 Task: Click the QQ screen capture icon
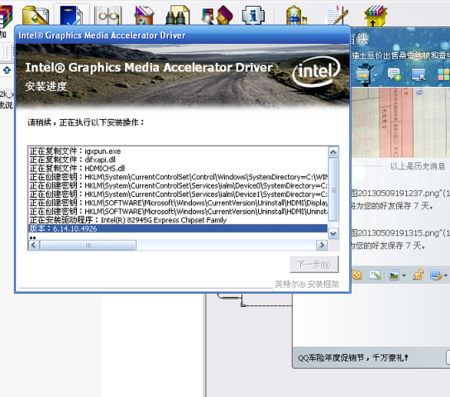(x=435, y=275)
